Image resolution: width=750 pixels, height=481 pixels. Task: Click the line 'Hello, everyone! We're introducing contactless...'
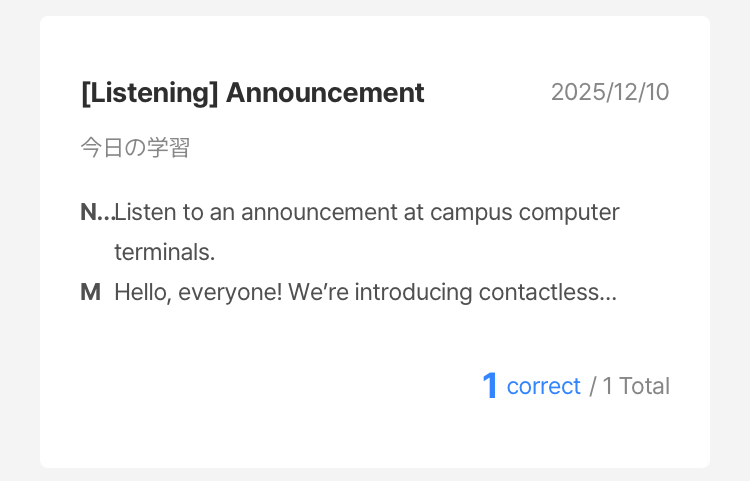tap(365, 292)
